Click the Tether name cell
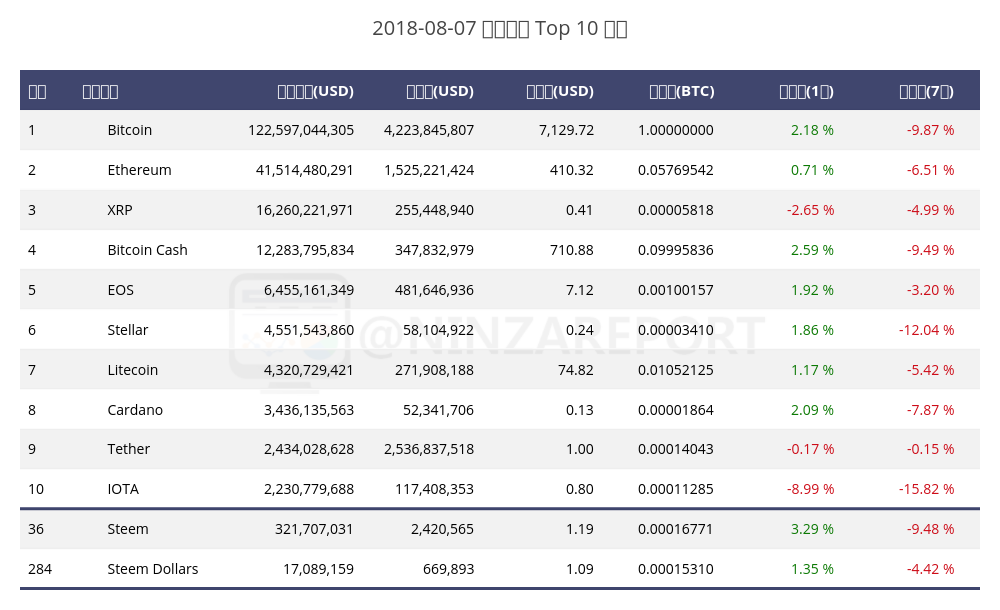 128,449
